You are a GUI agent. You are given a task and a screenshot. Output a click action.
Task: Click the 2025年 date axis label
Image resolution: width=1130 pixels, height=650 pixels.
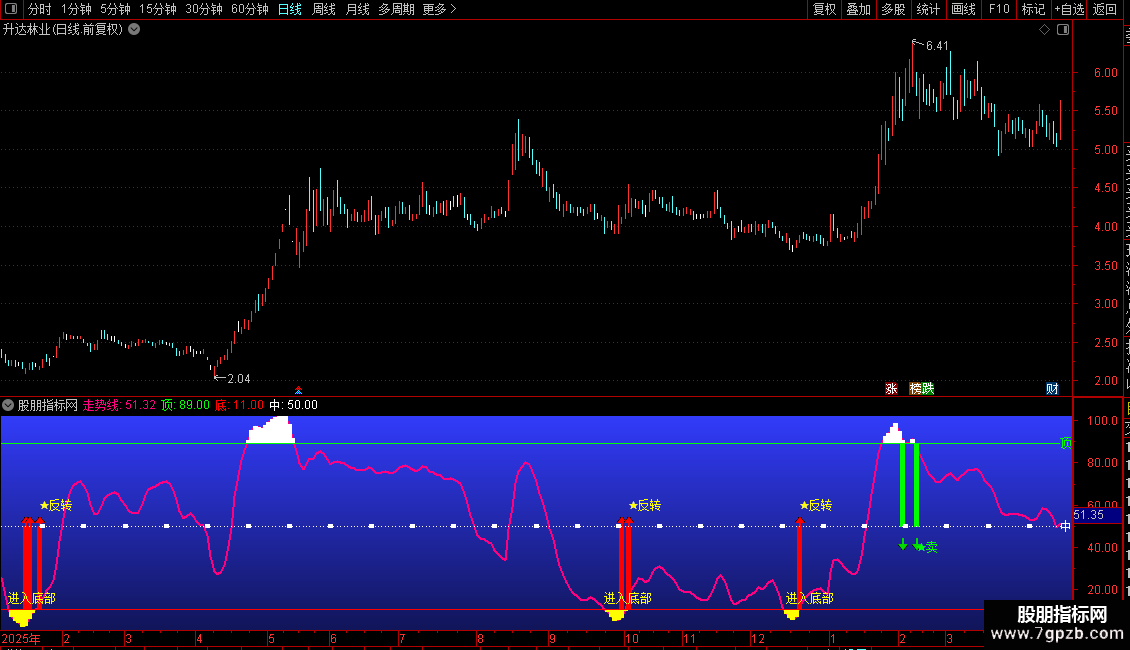[21, 638]
